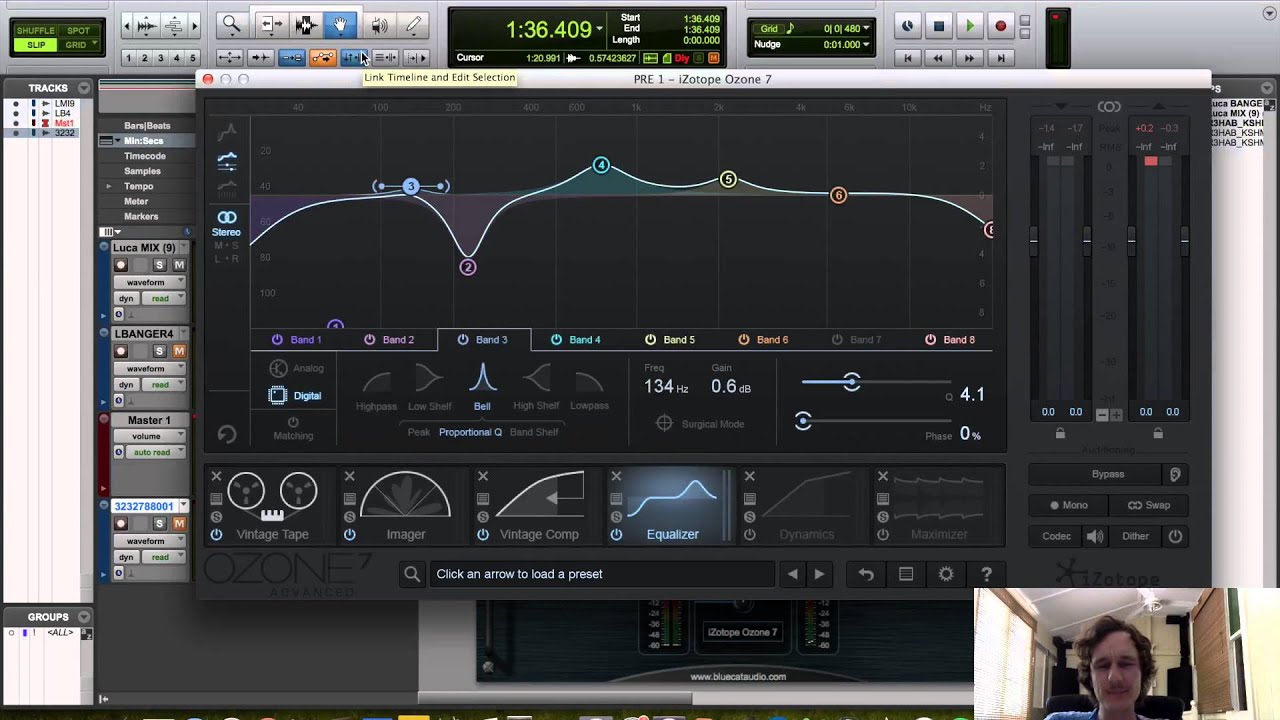Click the Fast Forward transport button

pyautogui.click(x=969, y=58)
